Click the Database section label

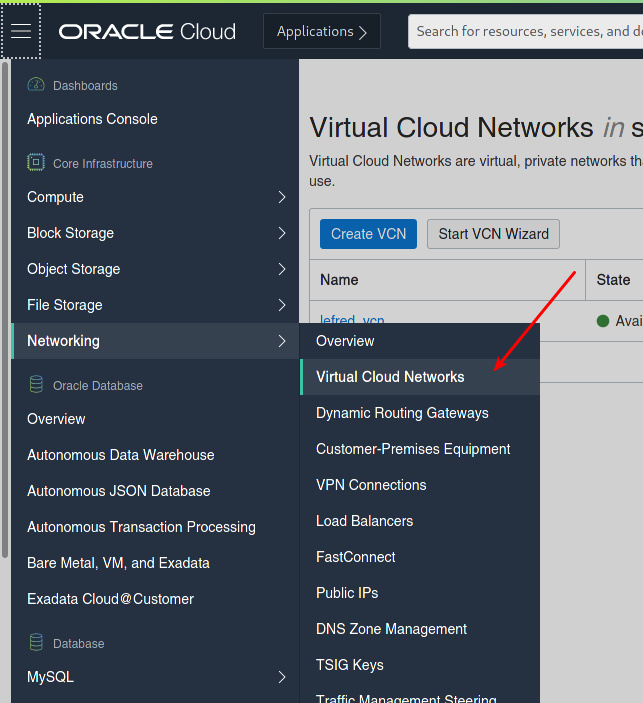[x=78, y=644]
